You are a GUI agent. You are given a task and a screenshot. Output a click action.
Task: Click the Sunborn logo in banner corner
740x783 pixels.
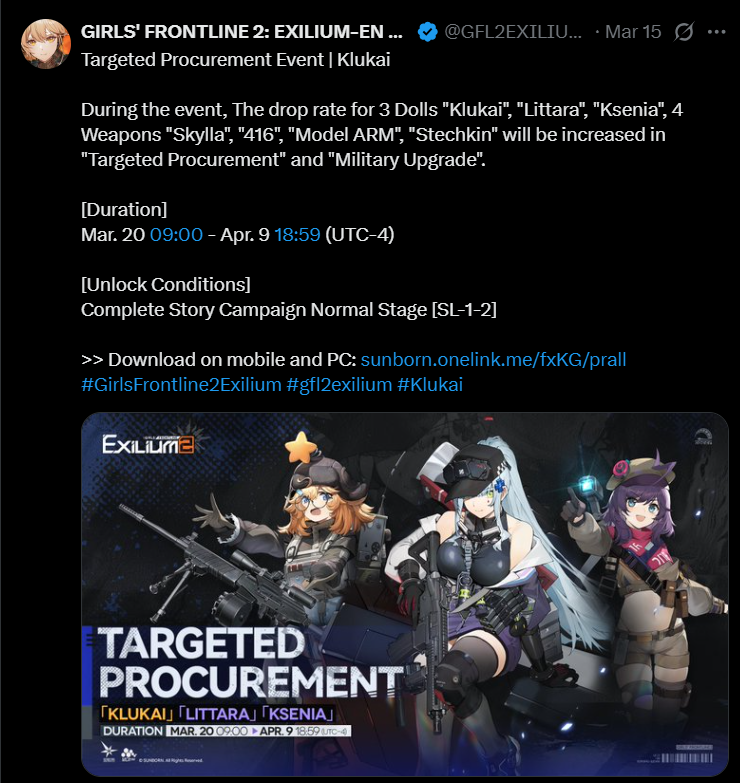coord(108,752)
